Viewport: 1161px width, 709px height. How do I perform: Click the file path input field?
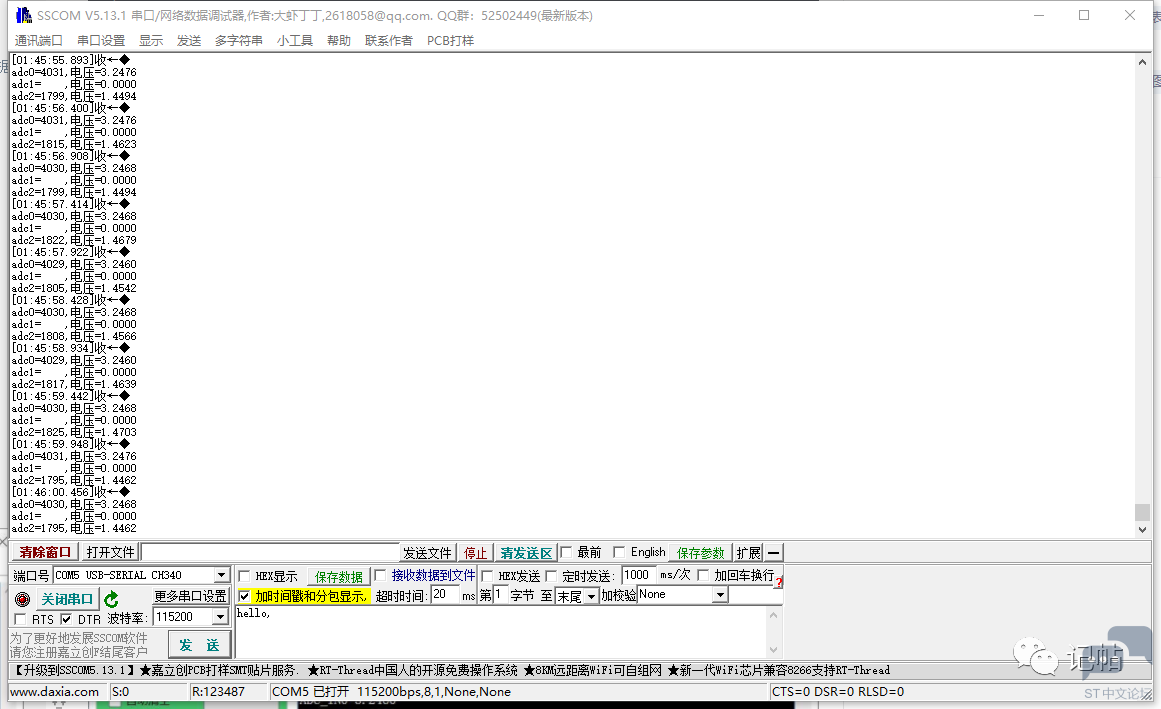click(x=270, y=552)
